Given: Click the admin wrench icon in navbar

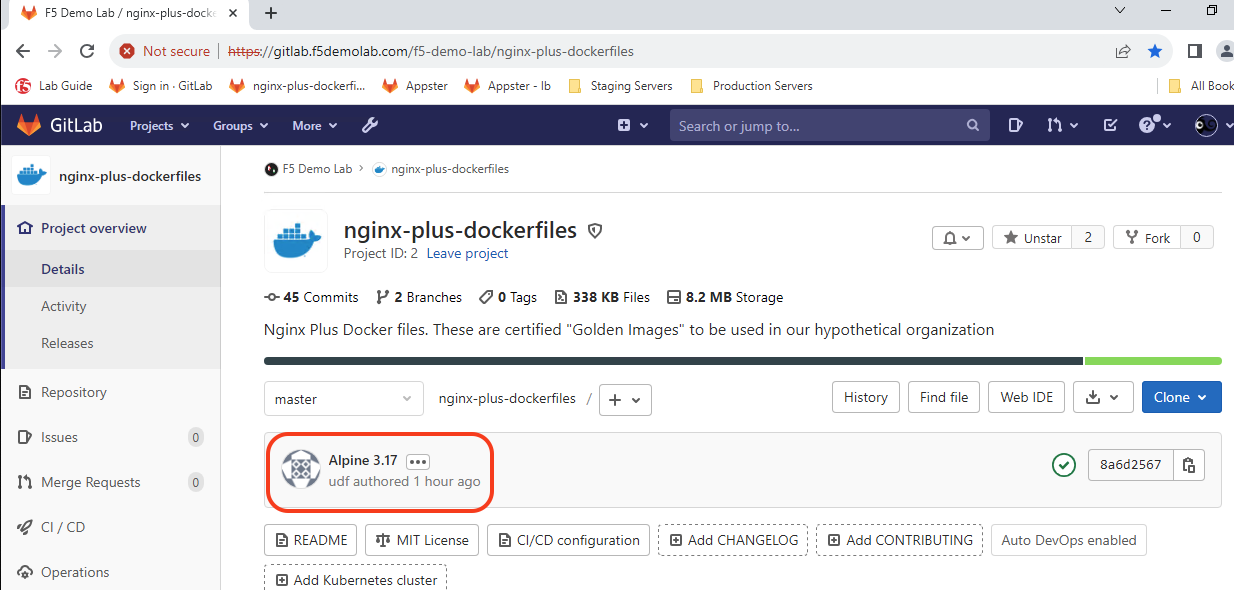Looking at the screenshot, I should click(369, 126).
